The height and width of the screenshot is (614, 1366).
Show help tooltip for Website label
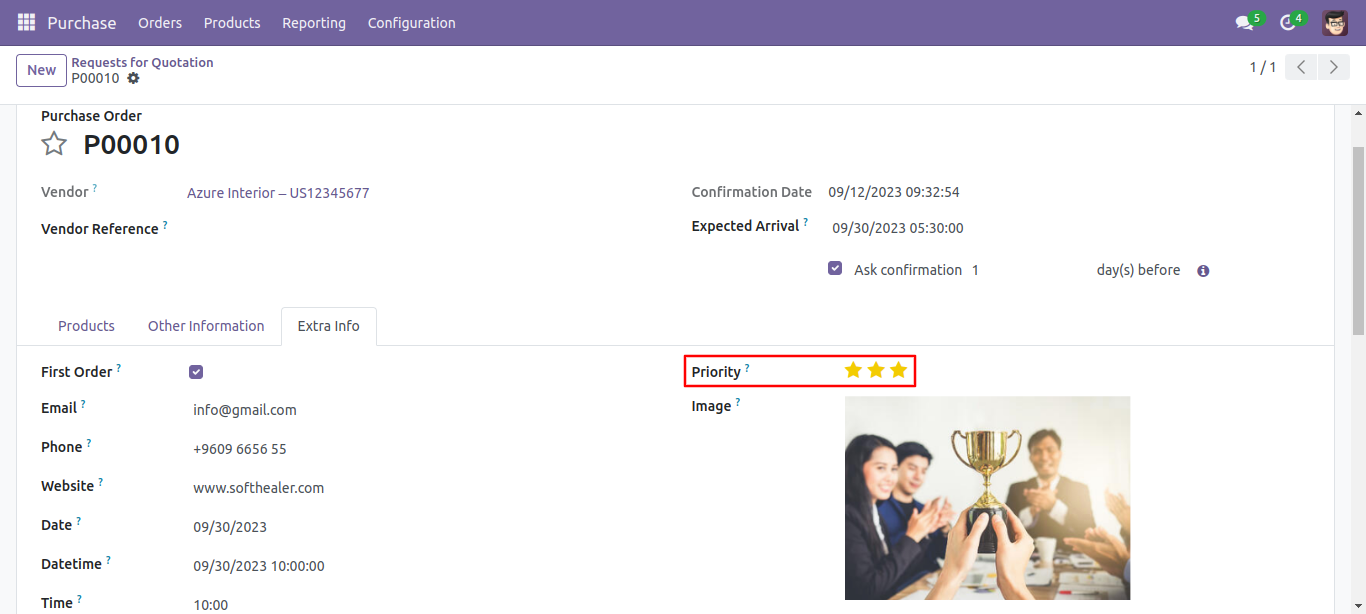click(100, 481)
